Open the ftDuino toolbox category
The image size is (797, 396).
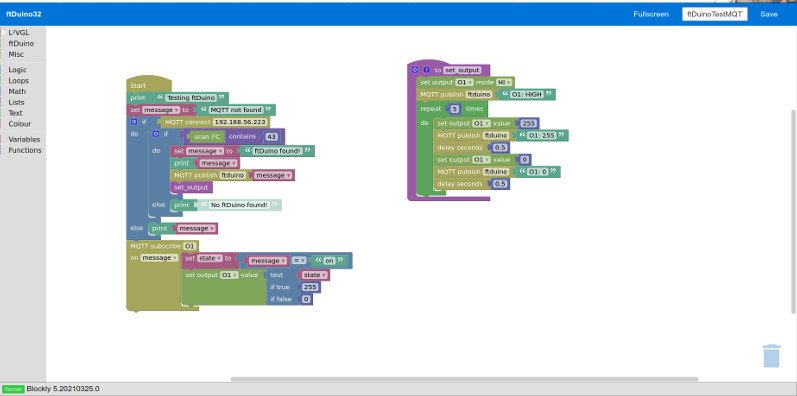tap(21, 44)
